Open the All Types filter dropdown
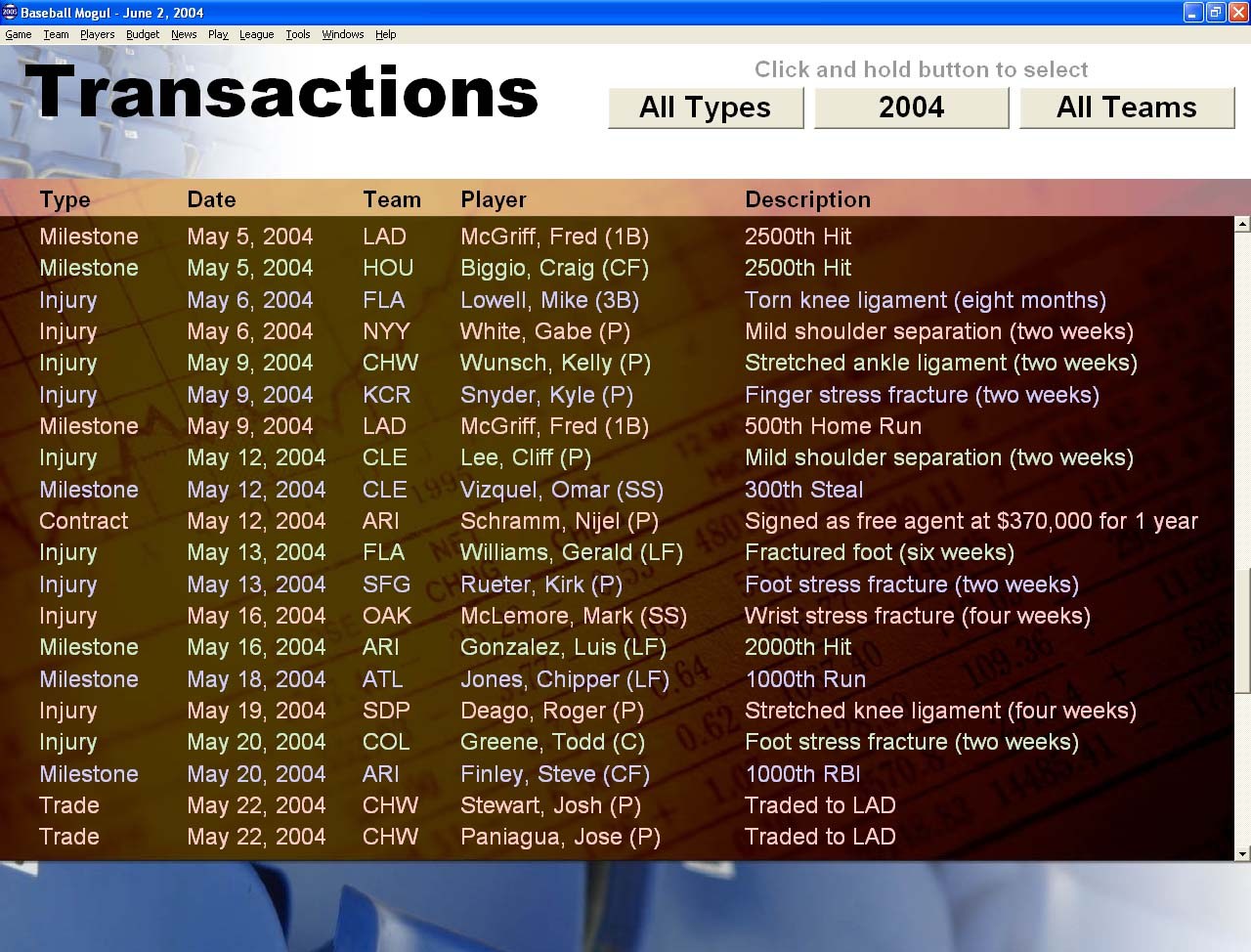 [x=705, y=108]
